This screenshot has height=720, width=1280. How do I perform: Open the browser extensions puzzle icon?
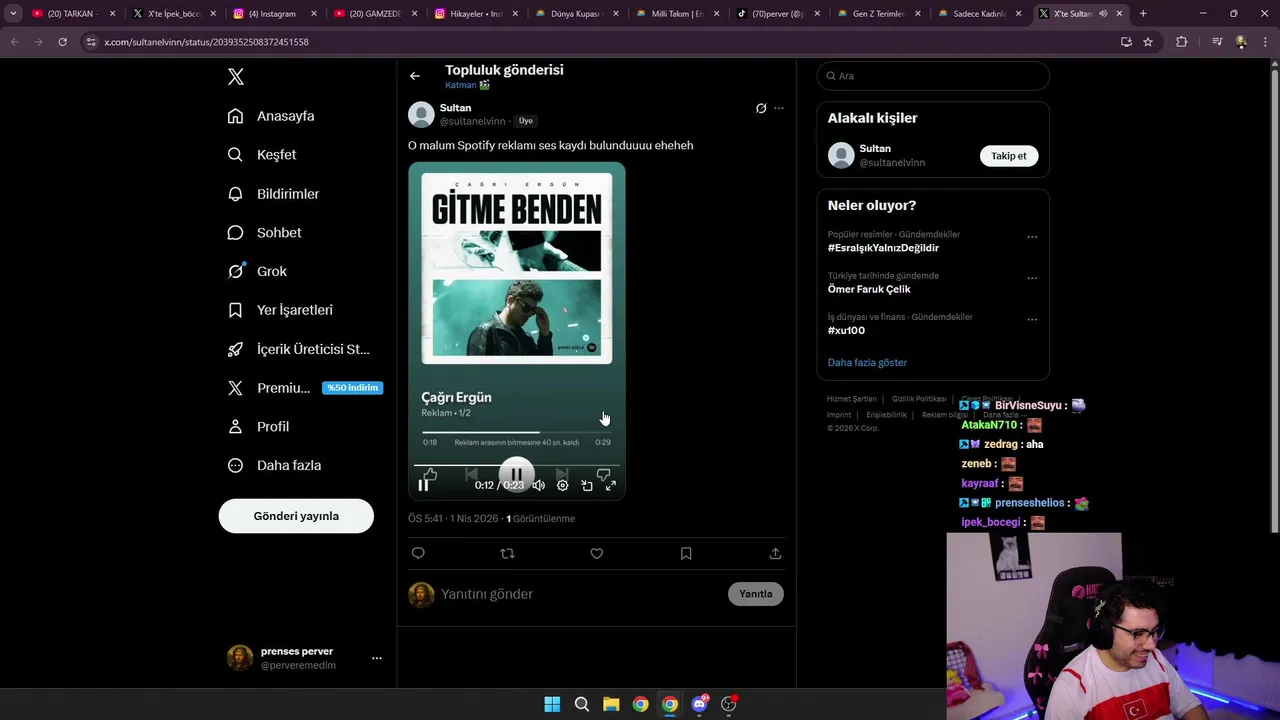(1181, 42)
